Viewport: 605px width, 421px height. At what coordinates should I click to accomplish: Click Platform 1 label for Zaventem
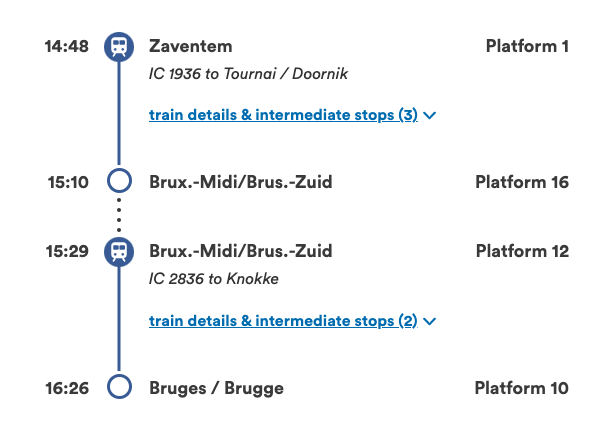tap(527, 46)
